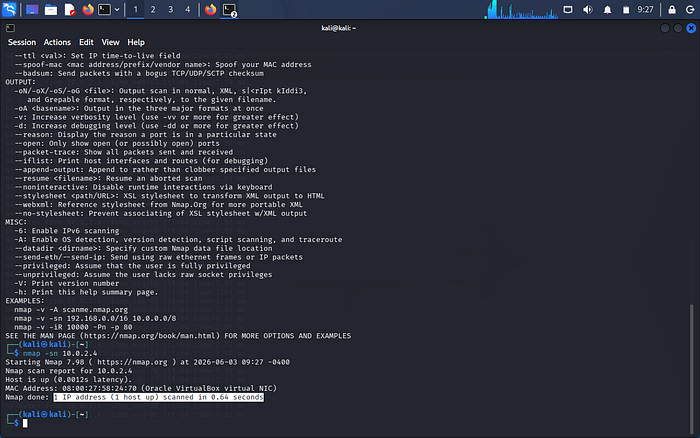Open the Actions menu

[57, 42]
